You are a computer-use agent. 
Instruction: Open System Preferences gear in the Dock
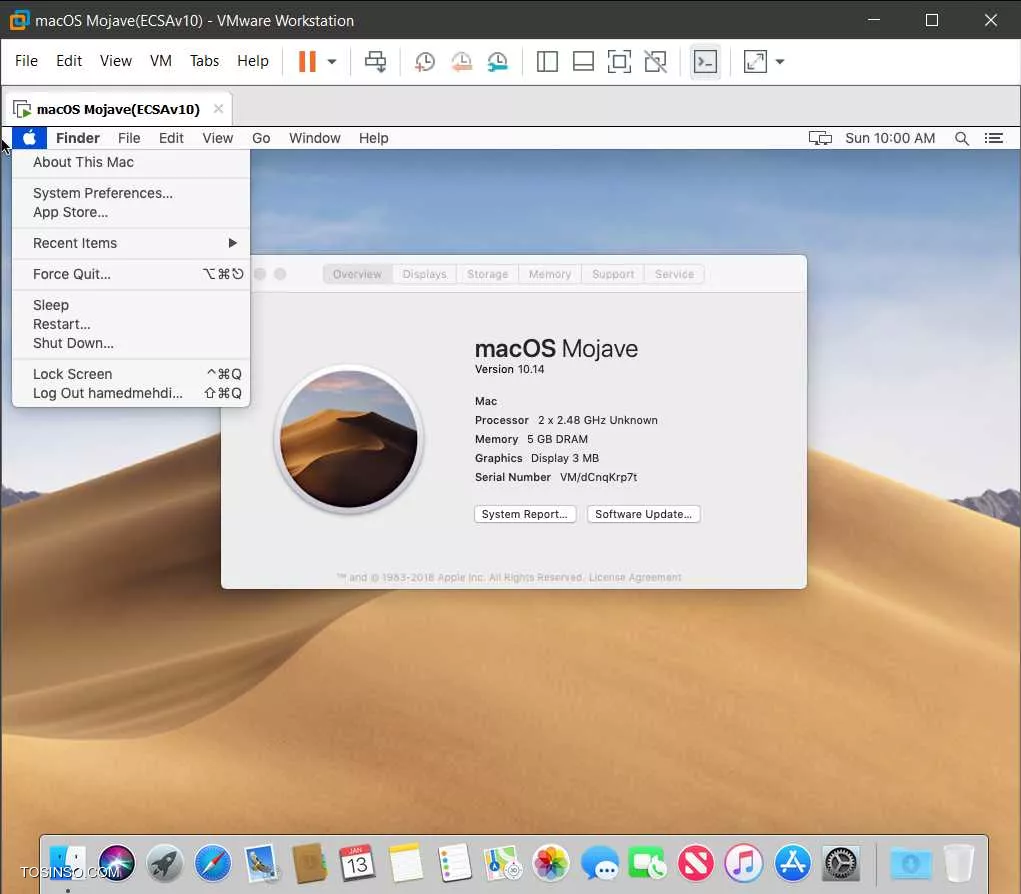point(841,863)
